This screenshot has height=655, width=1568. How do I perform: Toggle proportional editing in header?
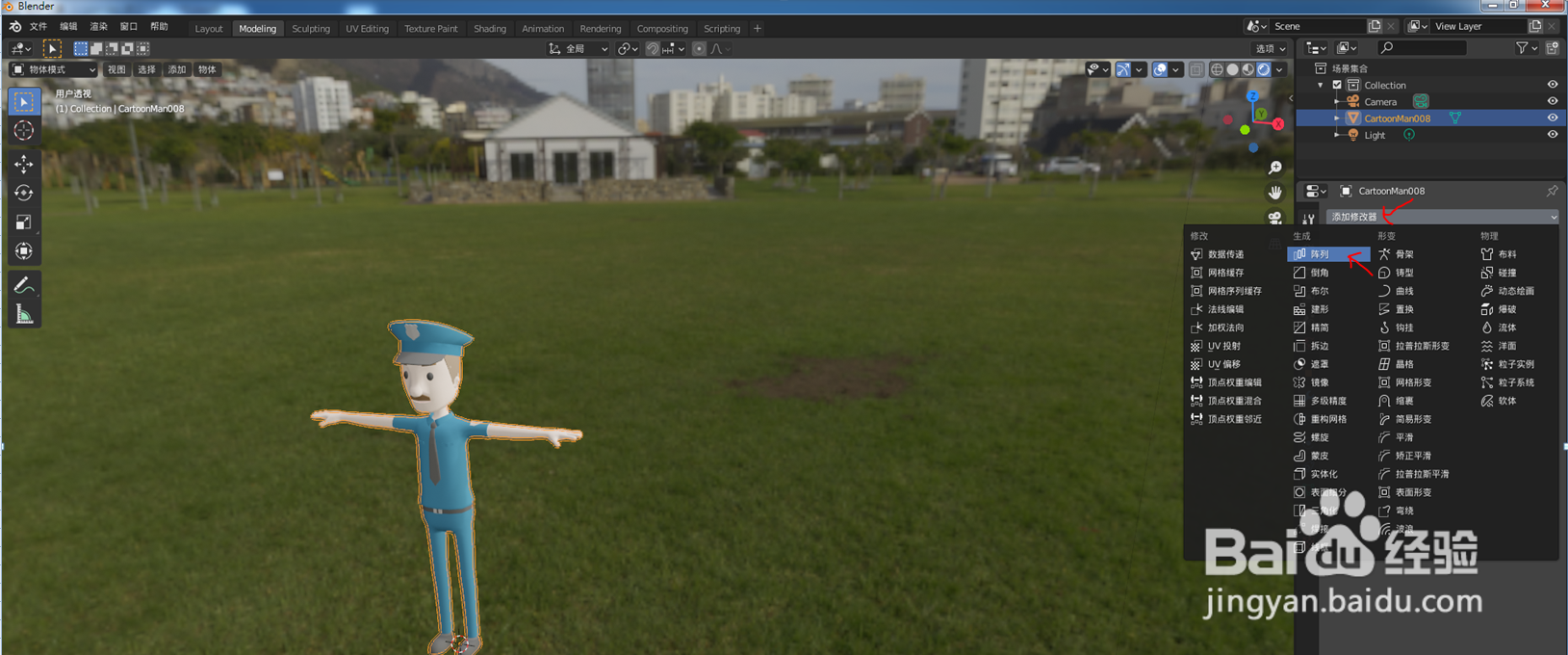[x=700, y=48]
